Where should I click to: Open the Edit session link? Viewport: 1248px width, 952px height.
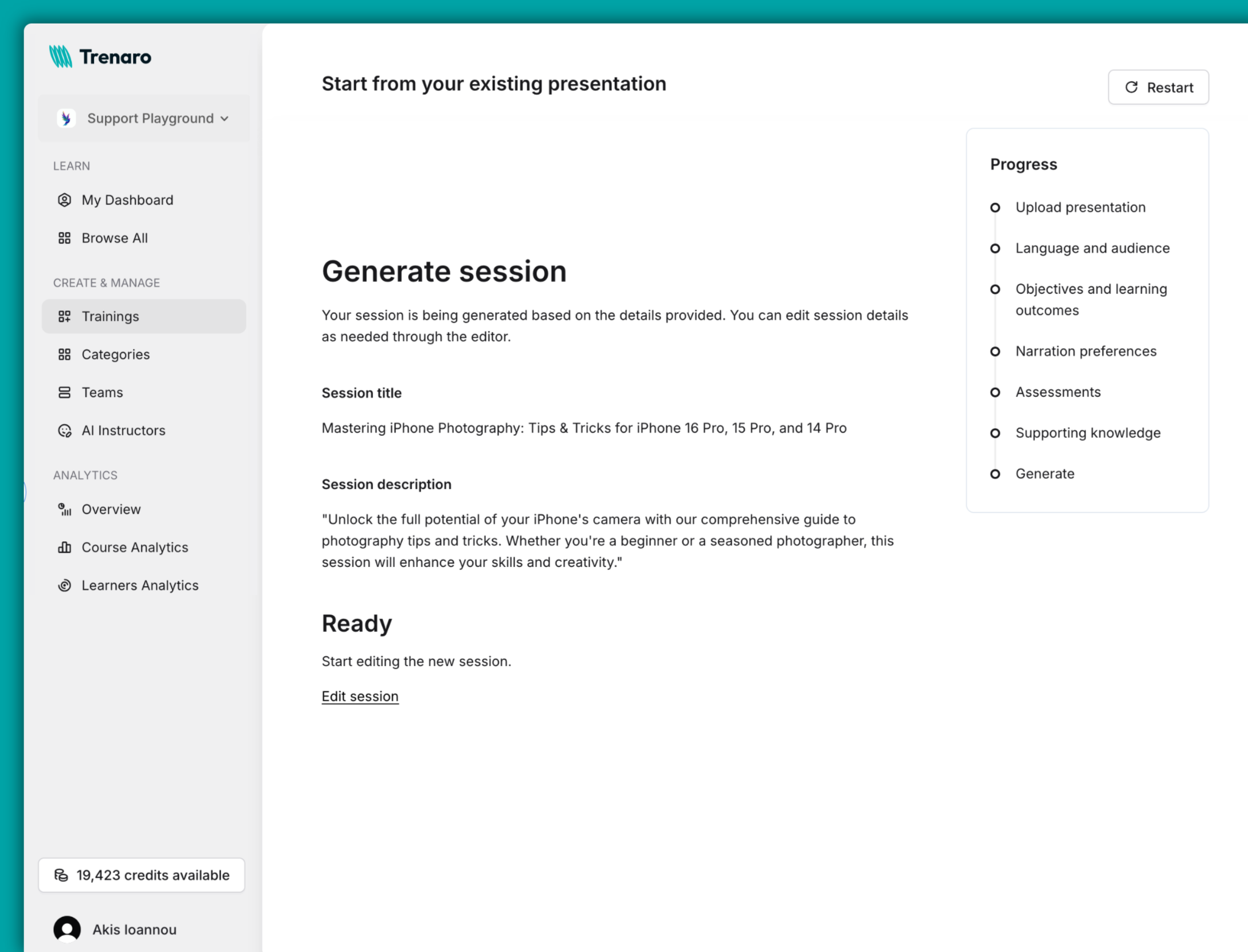360,696
